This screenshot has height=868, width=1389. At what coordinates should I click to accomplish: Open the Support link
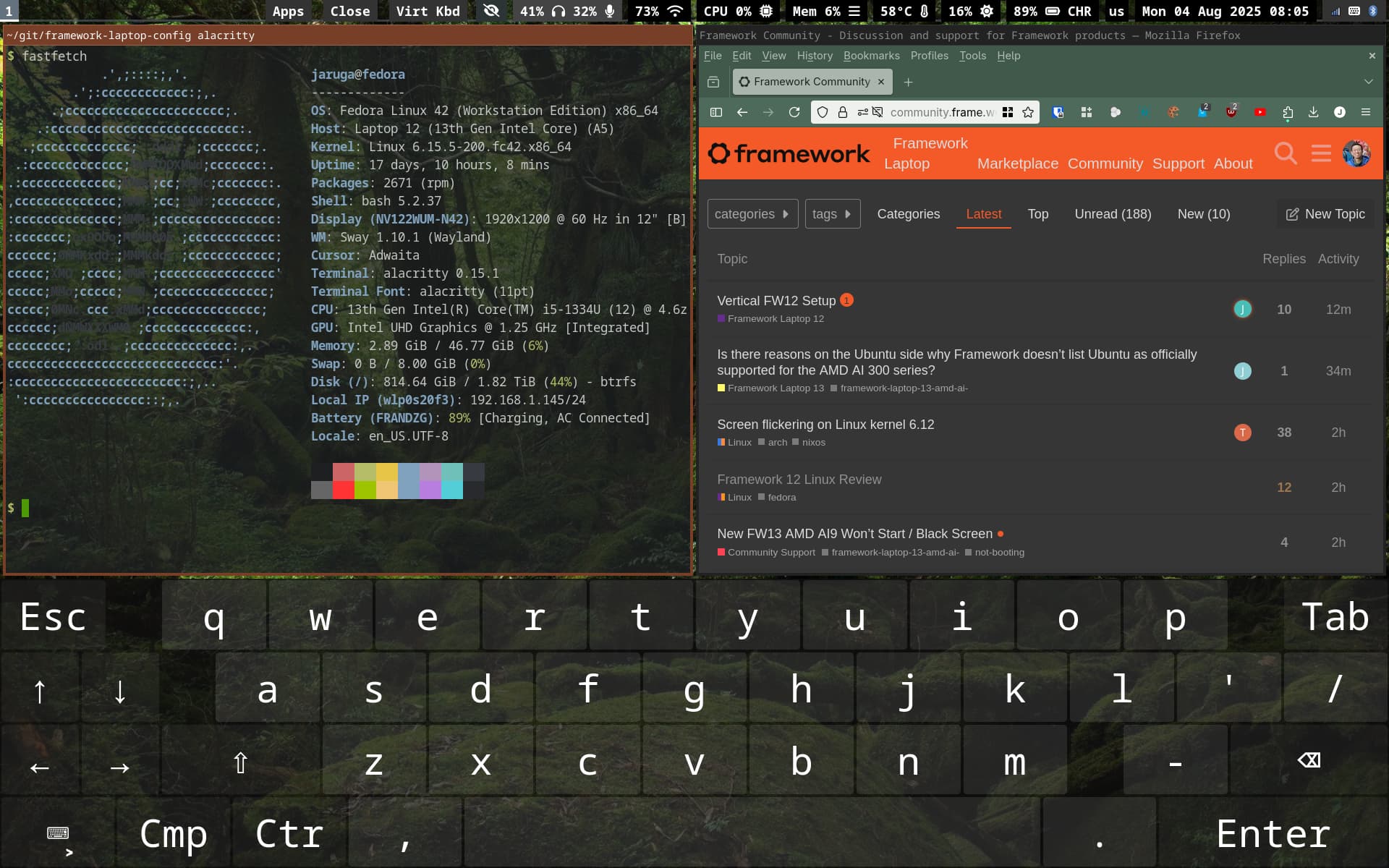coord(1178,163)
